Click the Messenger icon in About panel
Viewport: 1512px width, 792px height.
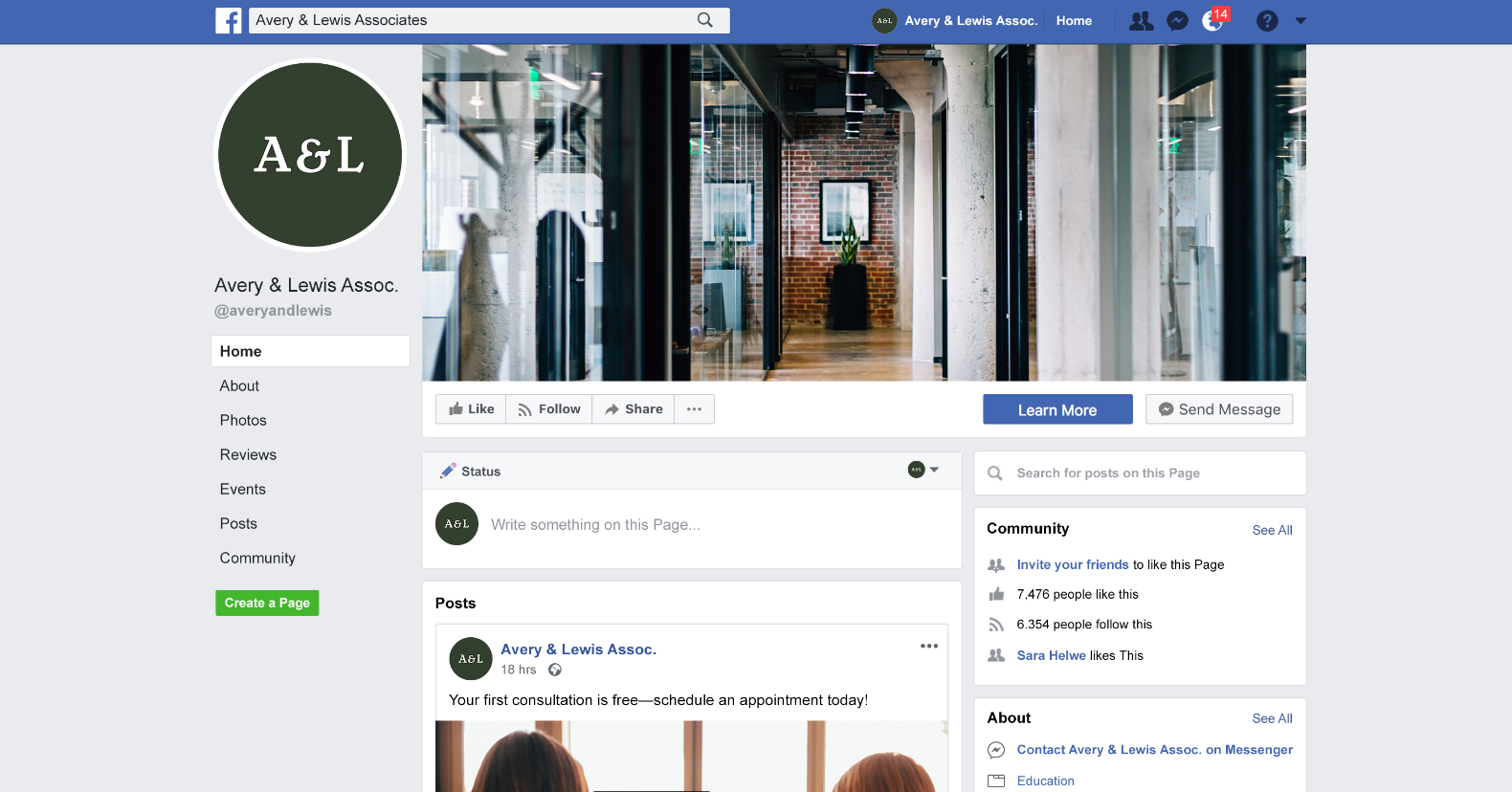coord(996,750)
